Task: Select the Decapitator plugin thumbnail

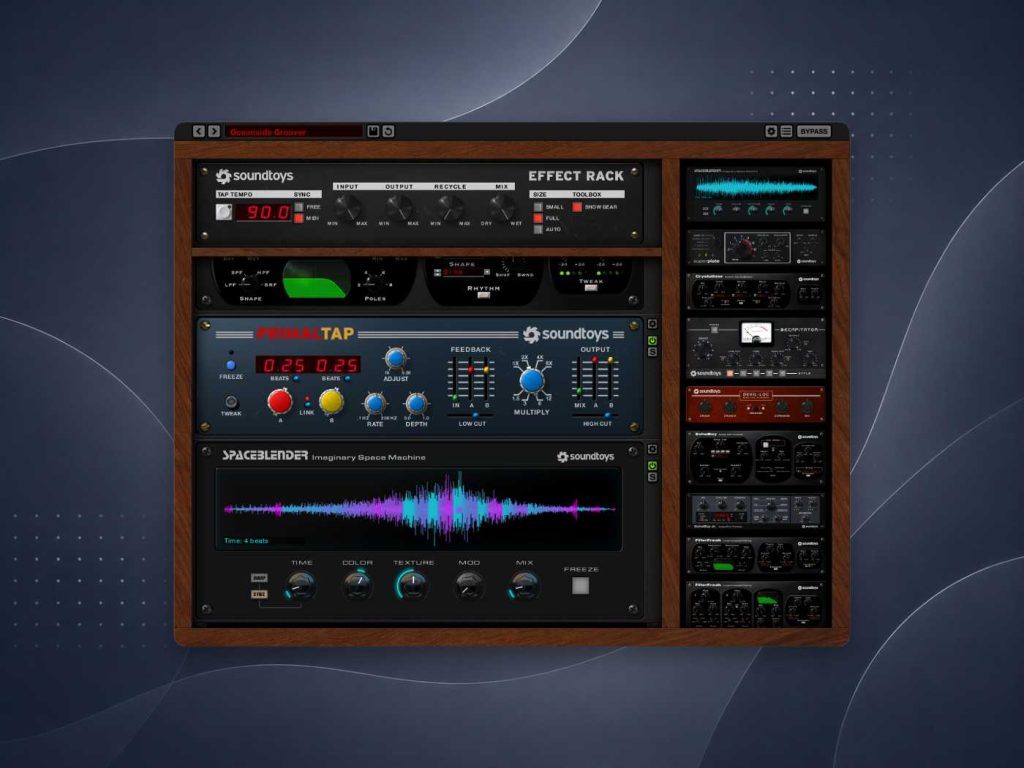Action: (756, 348)
